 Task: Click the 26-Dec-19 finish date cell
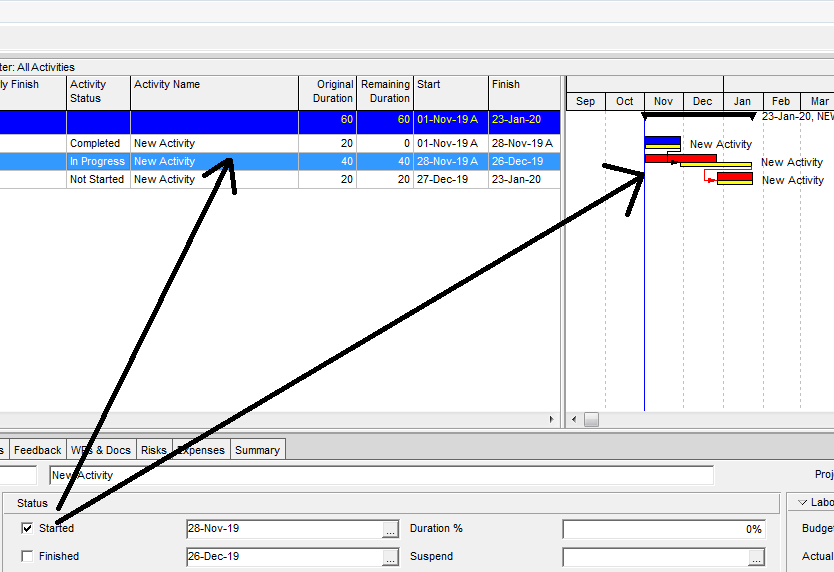[524, 161]
